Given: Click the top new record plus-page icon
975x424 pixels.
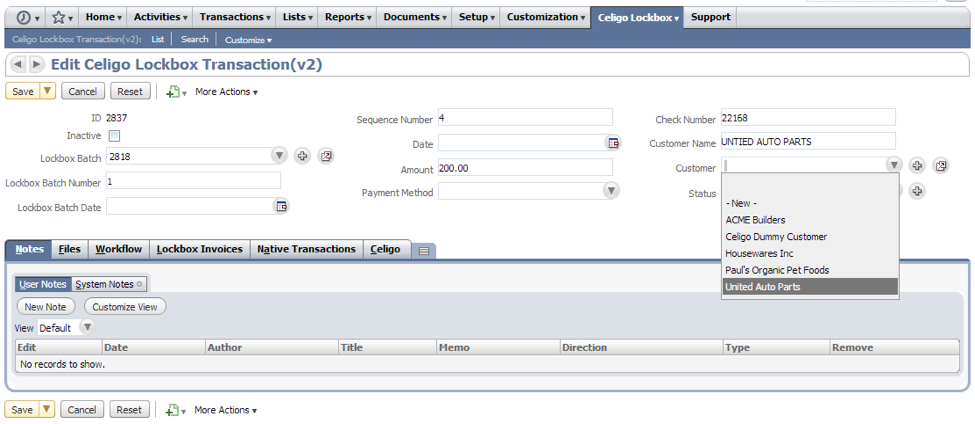Looking at the screenshot, I should (x=173, y=92).
